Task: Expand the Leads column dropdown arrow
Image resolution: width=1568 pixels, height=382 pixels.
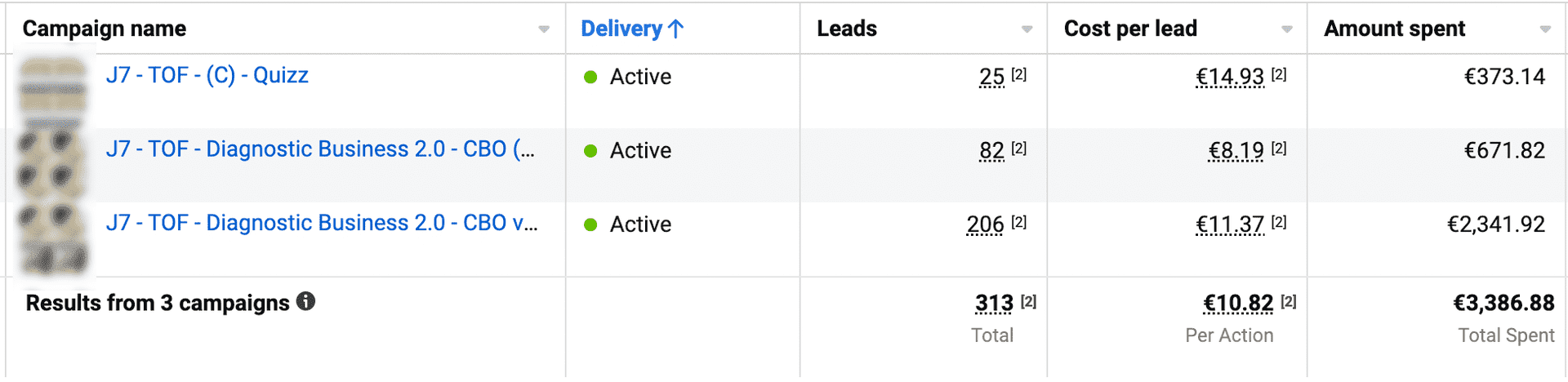Action: (x=1027, y=29)
